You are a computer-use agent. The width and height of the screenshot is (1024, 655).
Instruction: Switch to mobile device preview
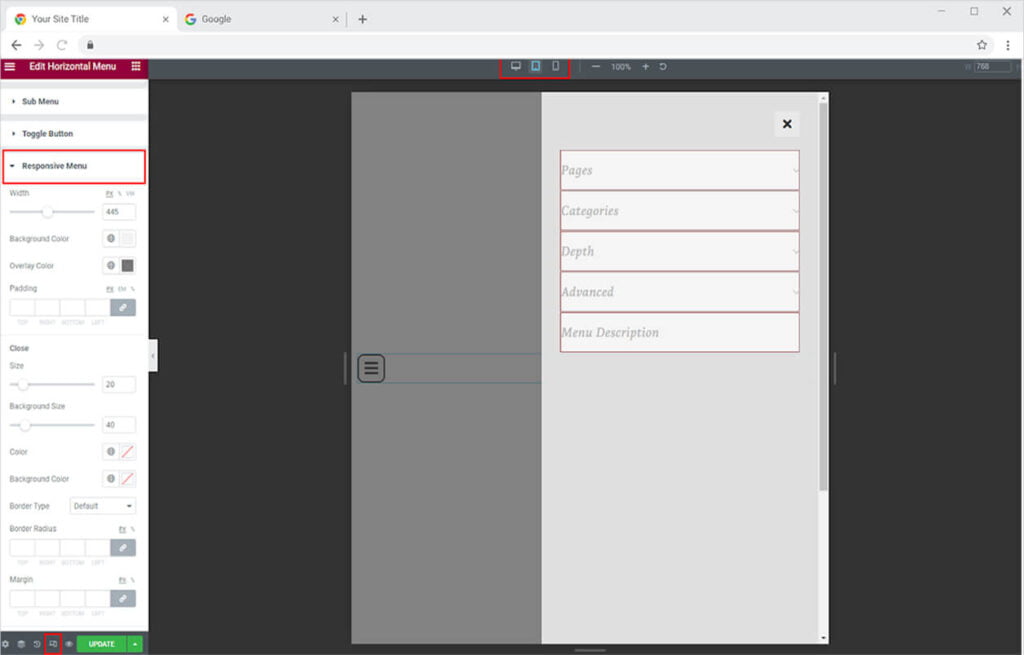click(x=556, y=66)
